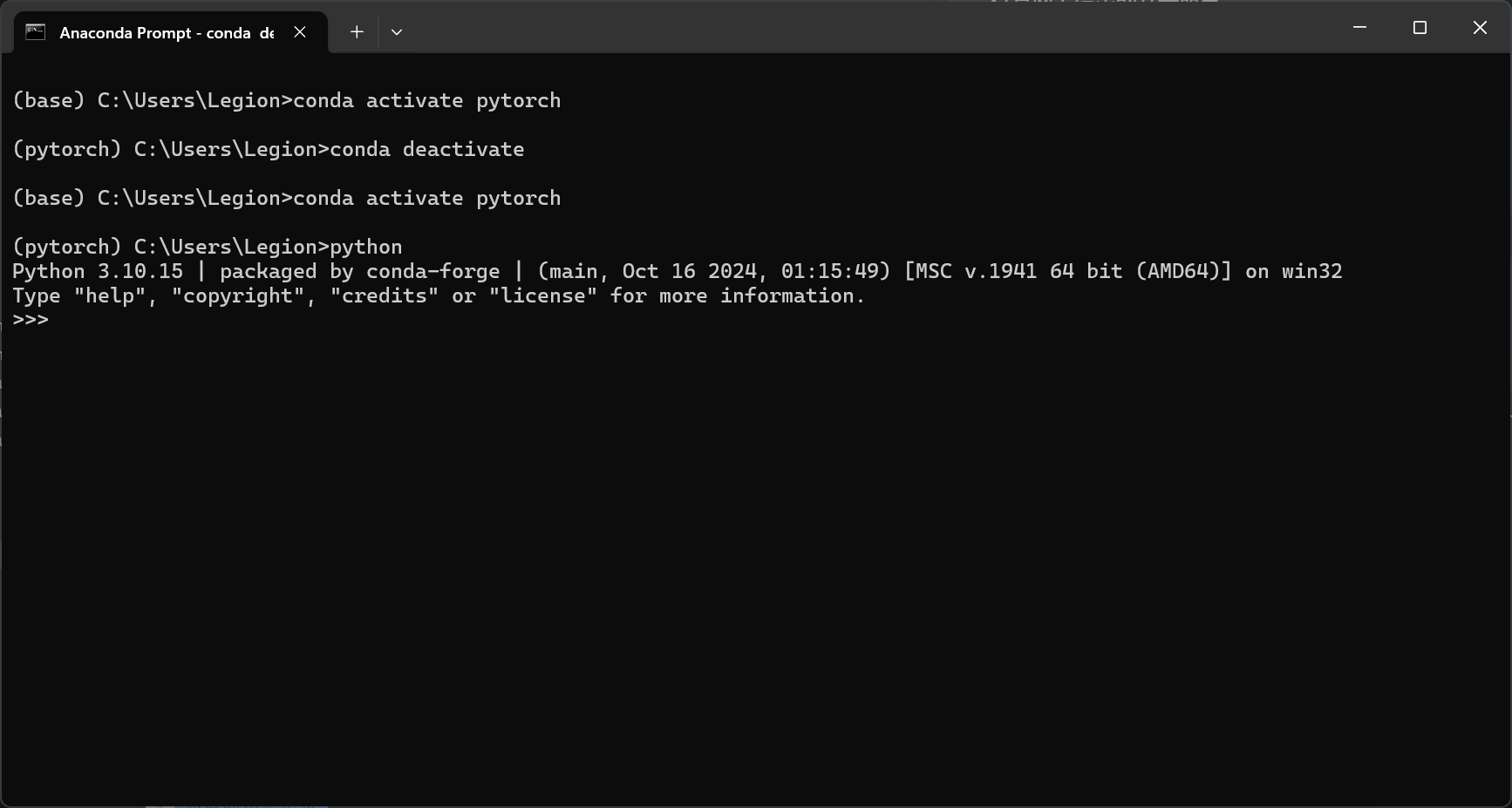This screenshot has width=1512, height=808.
Task: Click the word "license" in the help line
Action: (x=543, y=295)
